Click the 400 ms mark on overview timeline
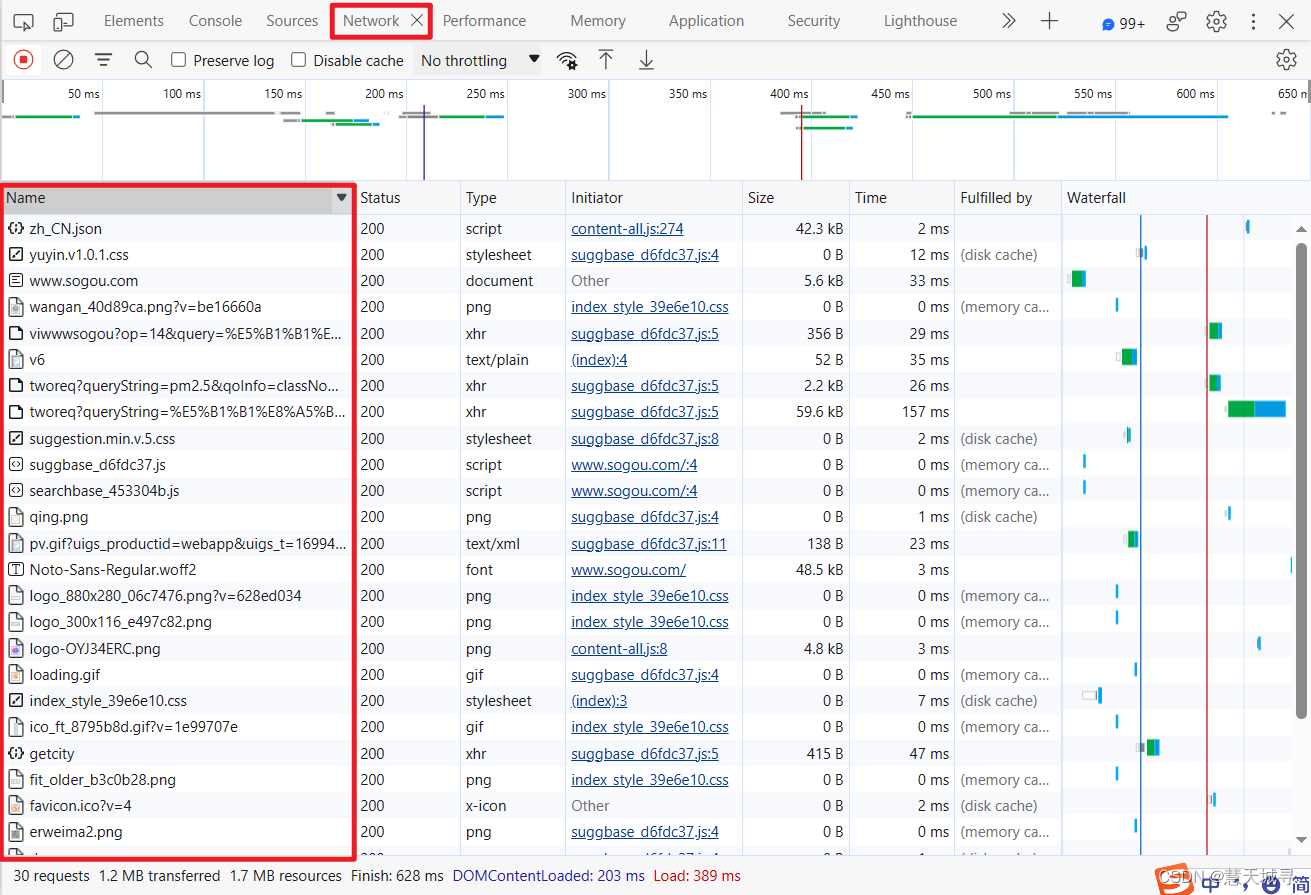Image resolution: width=1311 pixels, height=895 pixels. pos(788,93)
